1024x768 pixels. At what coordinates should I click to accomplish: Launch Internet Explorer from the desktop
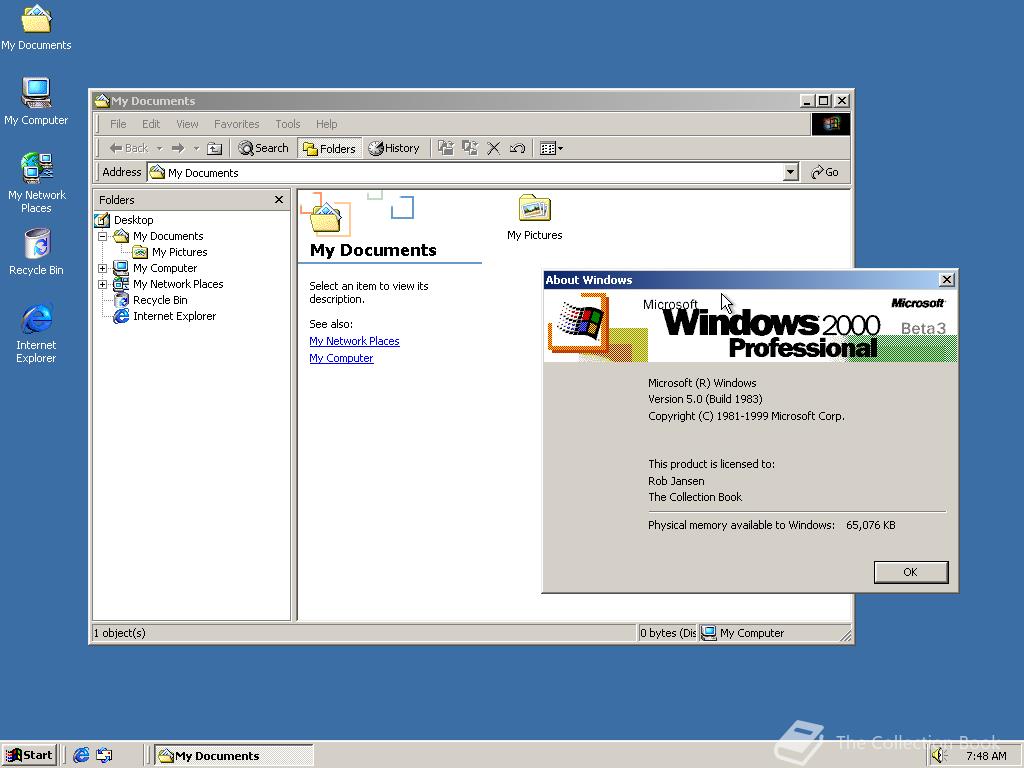36,332
